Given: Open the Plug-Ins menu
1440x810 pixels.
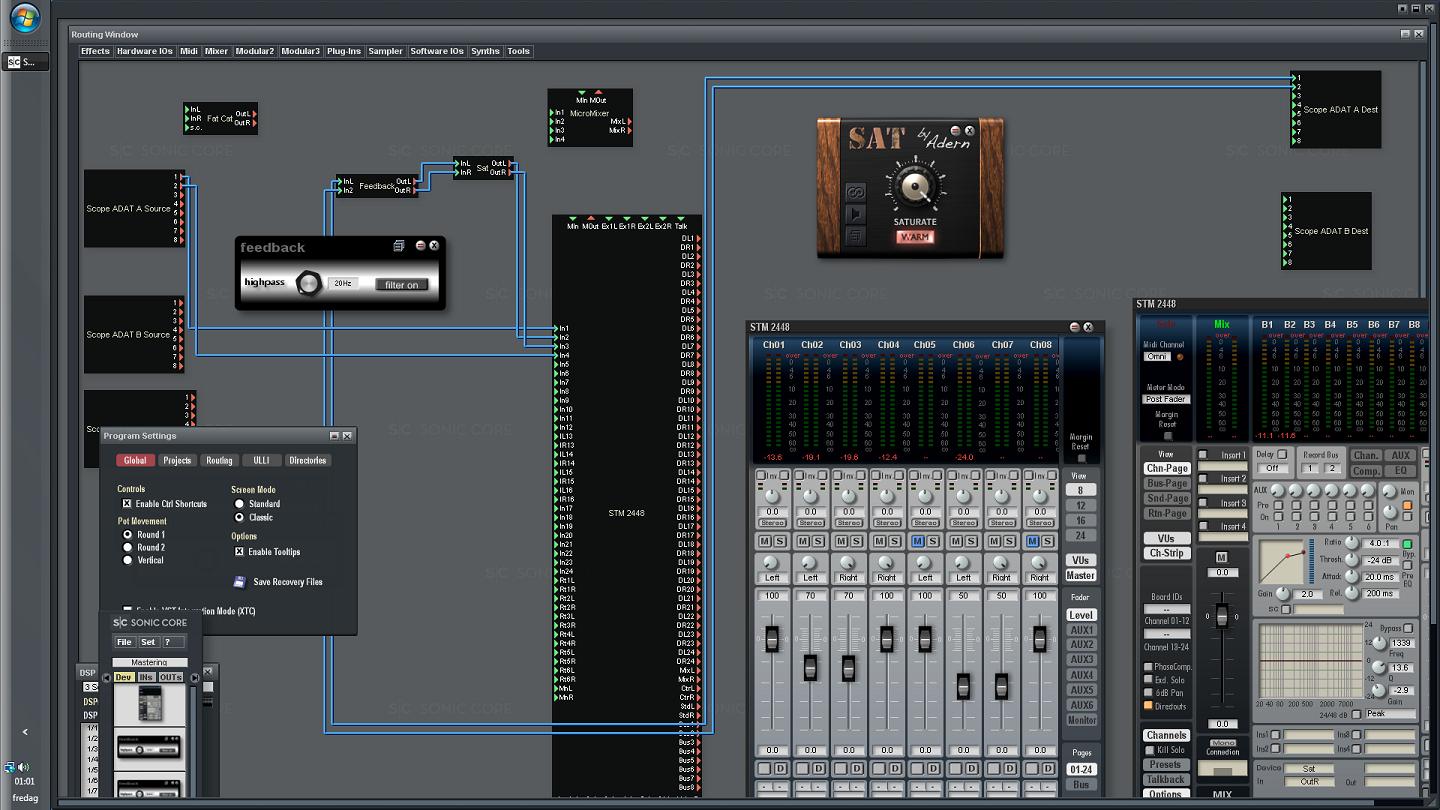Looking at the screenshot, I should click(x=344, y=51).
